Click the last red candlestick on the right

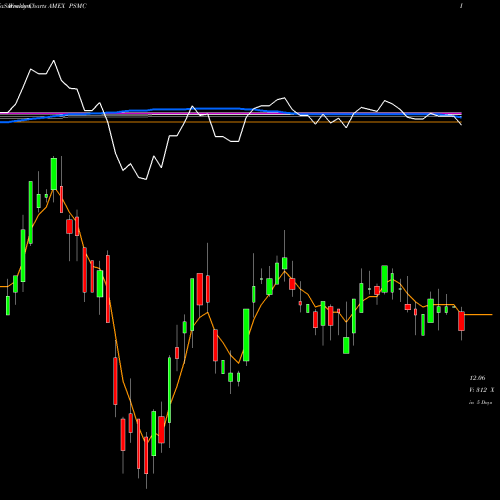click(x=461, y=321)
